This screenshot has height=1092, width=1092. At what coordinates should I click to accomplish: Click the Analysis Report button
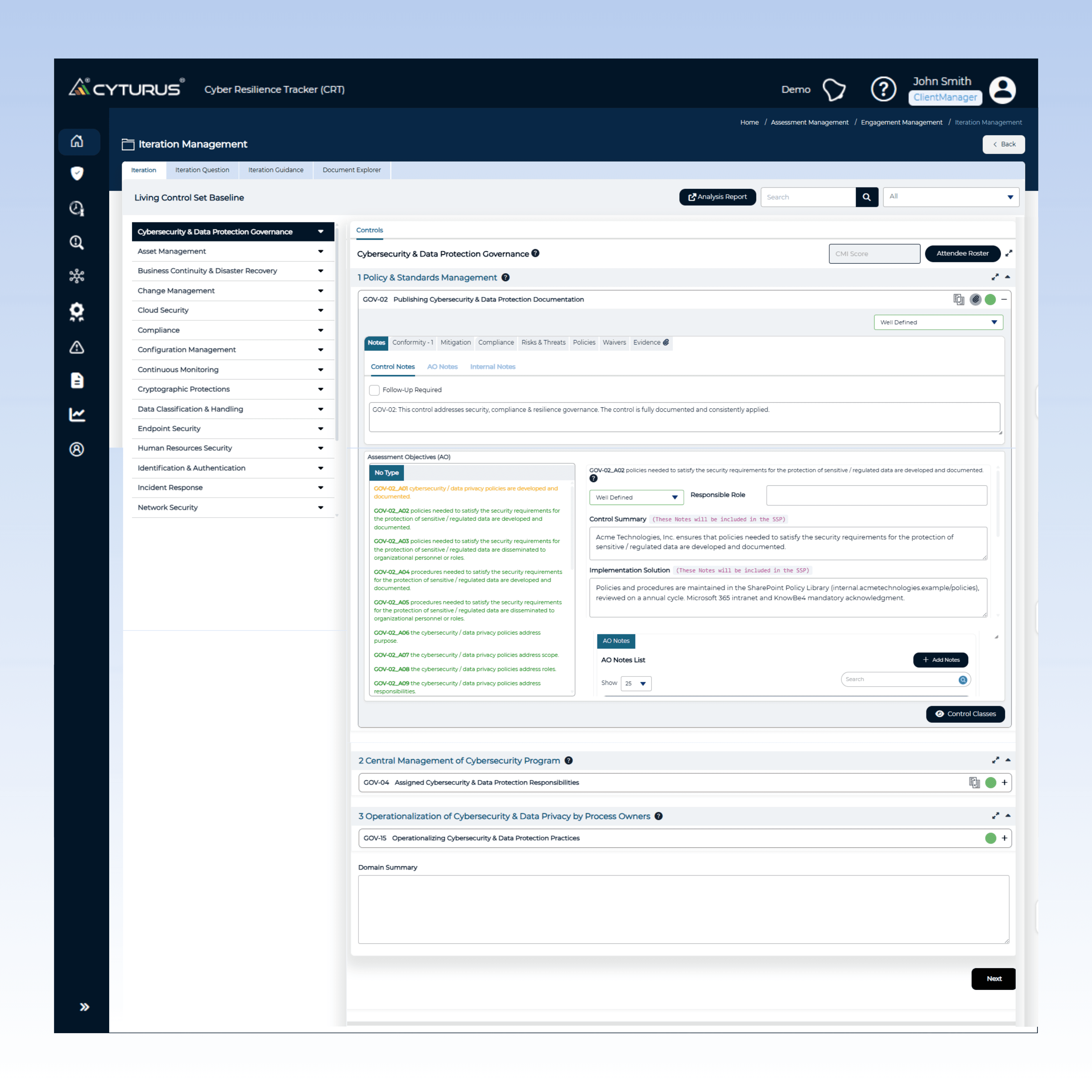pyautogui.click(x=717, y=197)
